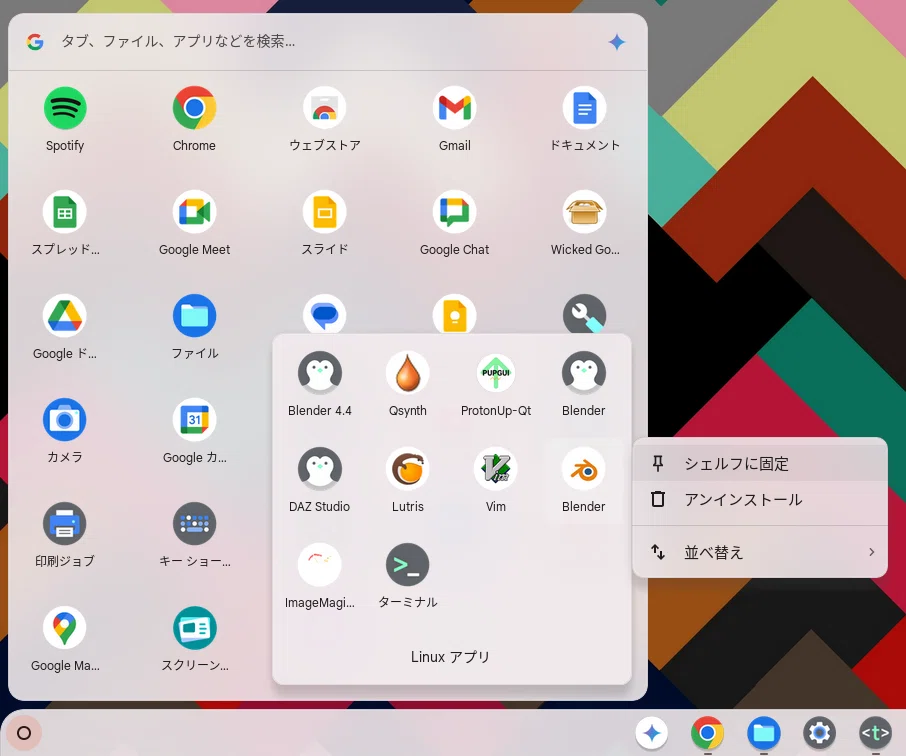Screen dimensions: 906x756
Task: Open the Wicked Go... app
Action: [584, 212]
